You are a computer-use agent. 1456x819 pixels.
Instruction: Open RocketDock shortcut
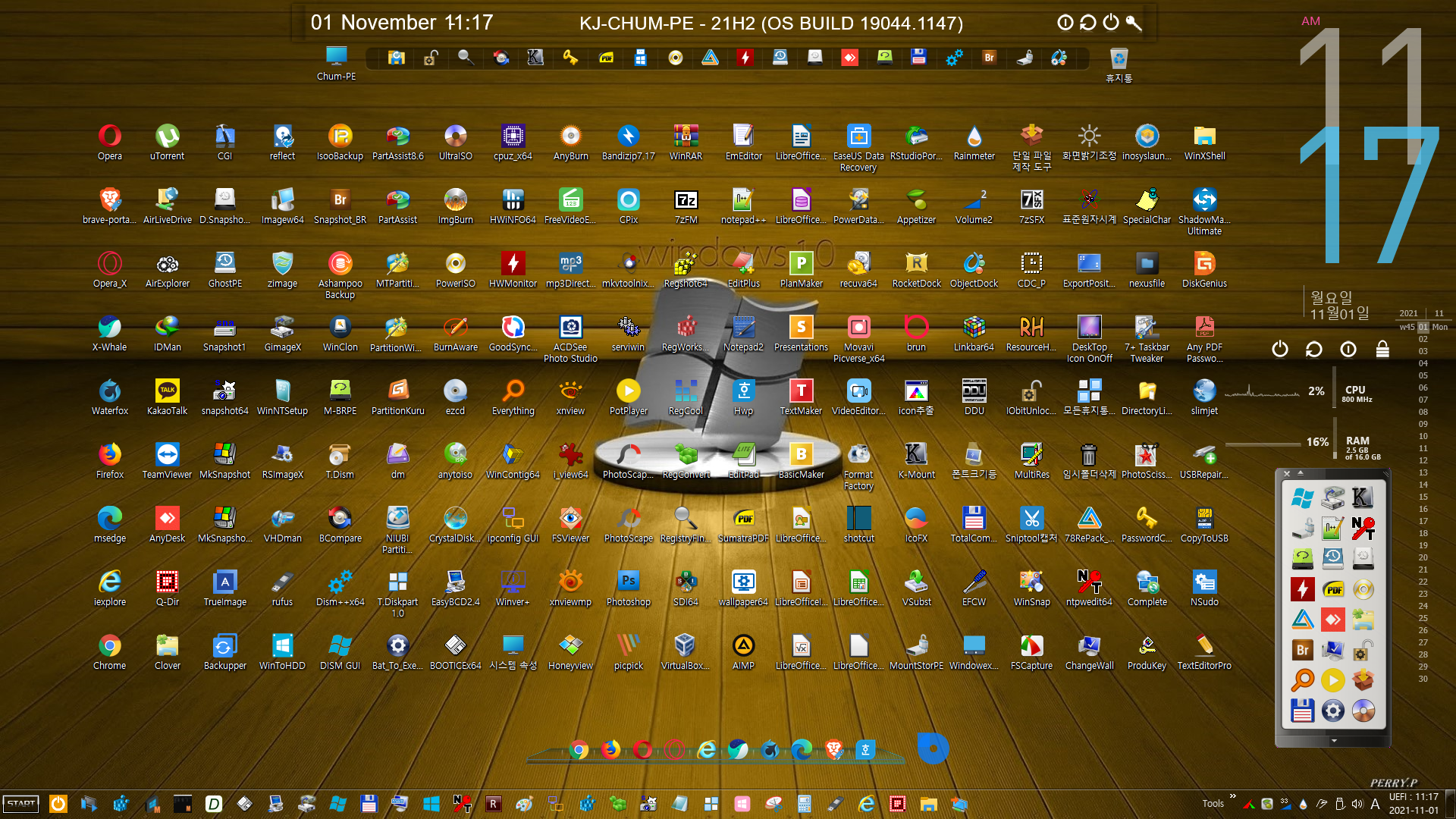(916, 269)
